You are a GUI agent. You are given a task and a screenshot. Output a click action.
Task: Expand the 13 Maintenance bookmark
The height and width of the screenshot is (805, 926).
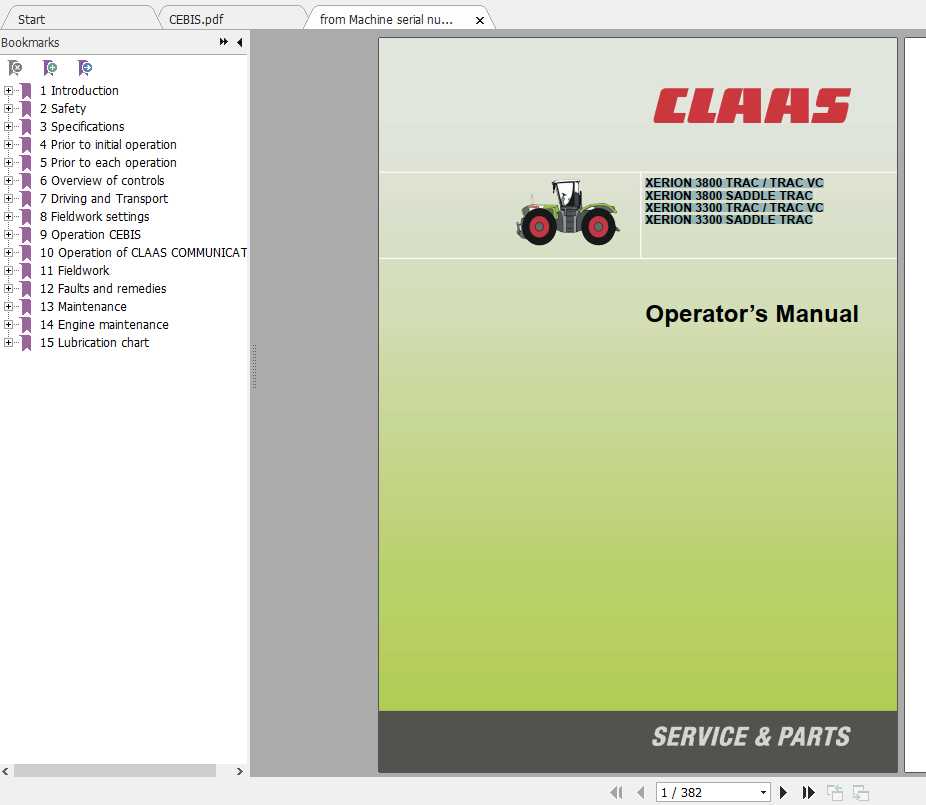8,306
